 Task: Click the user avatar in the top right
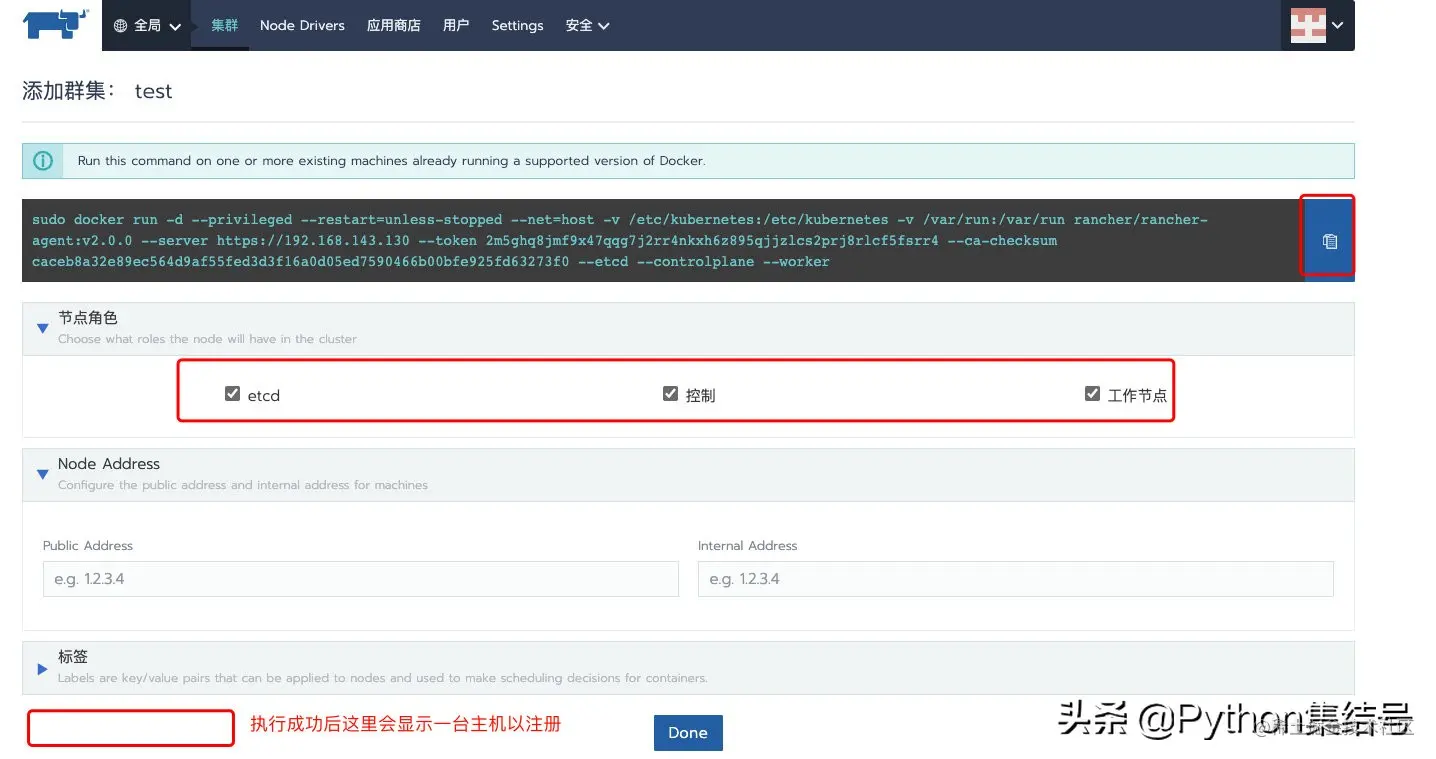(1310, 25)
